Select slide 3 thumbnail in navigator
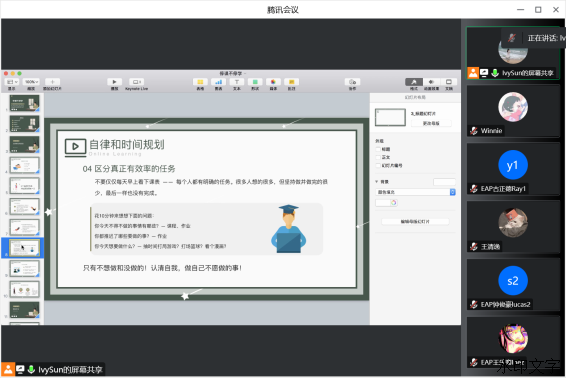The height and width of the screenshot is (378, 566). (24, 144)
